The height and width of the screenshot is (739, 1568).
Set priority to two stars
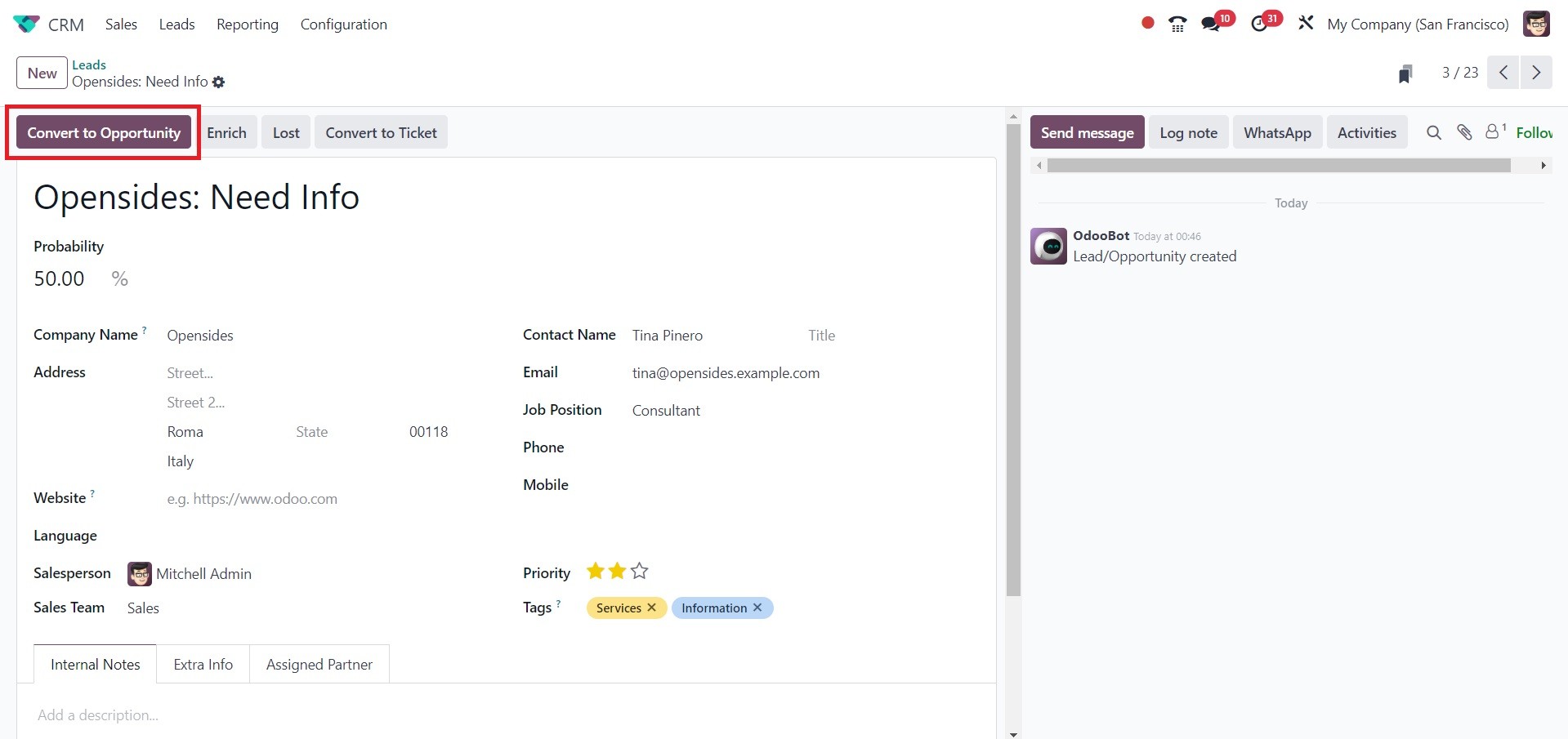coord(617,572)
